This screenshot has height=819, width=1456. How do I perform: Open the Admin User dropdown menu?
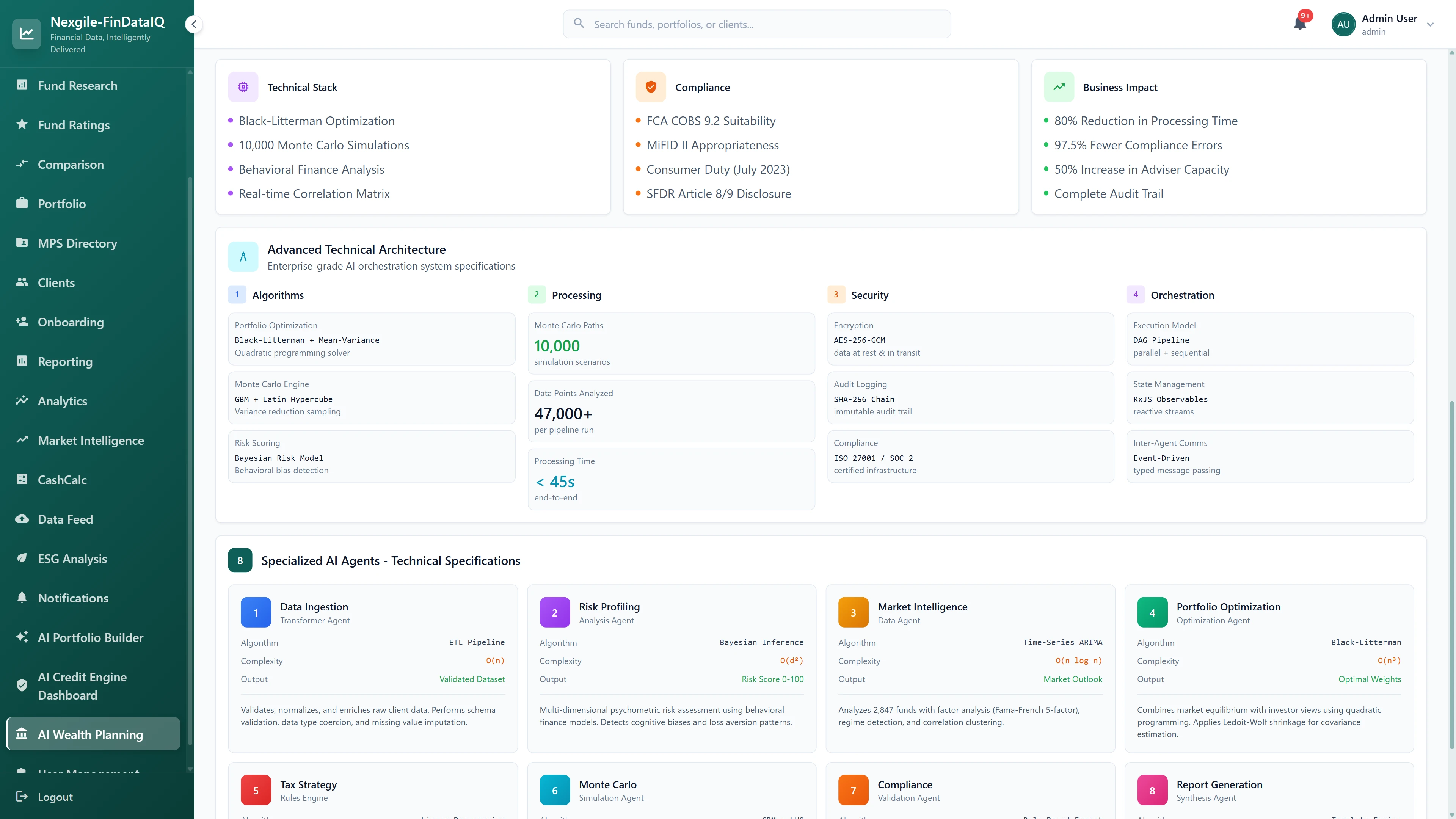[x=1430, y=24]
